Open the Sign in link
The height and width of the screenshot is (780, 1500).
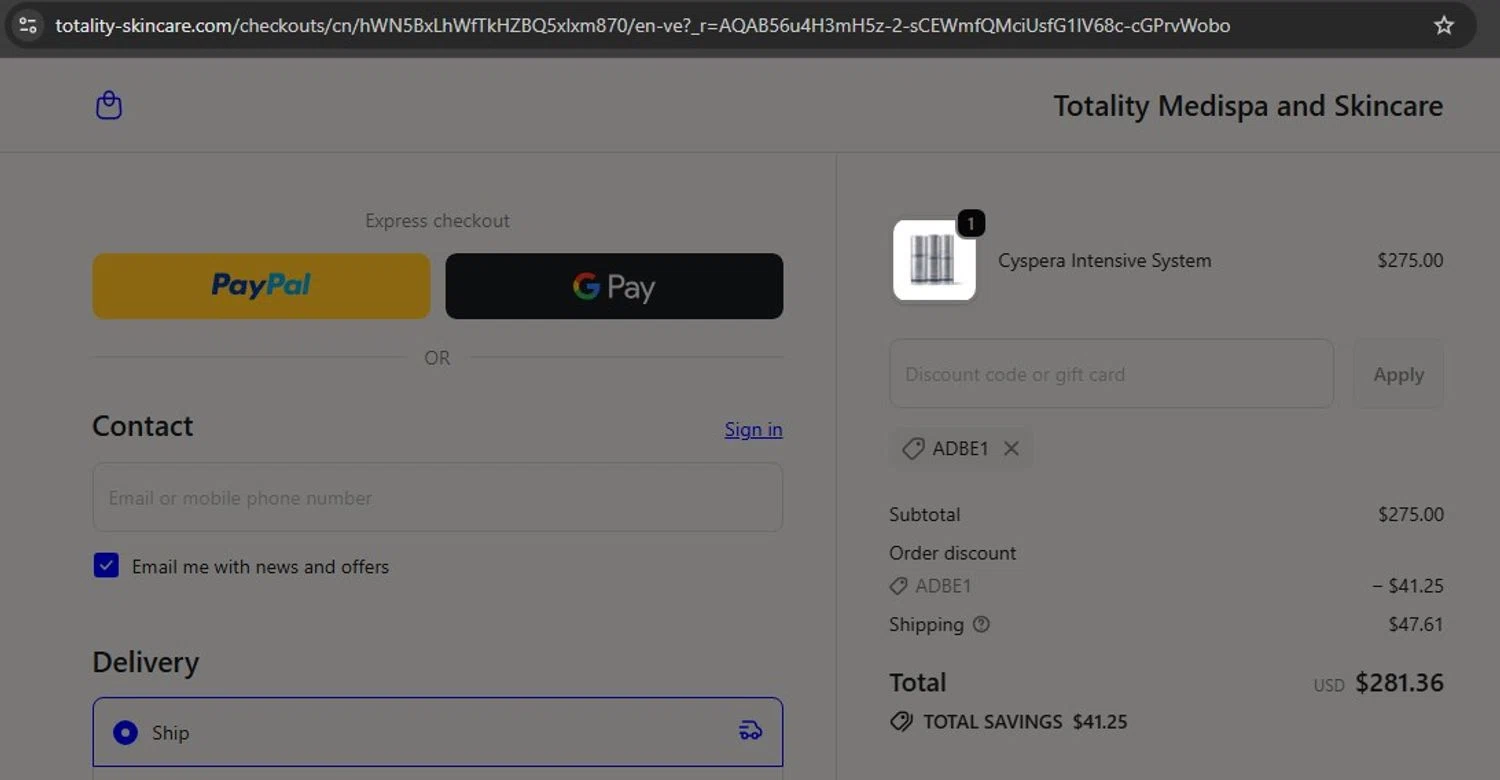click(753, 429)
